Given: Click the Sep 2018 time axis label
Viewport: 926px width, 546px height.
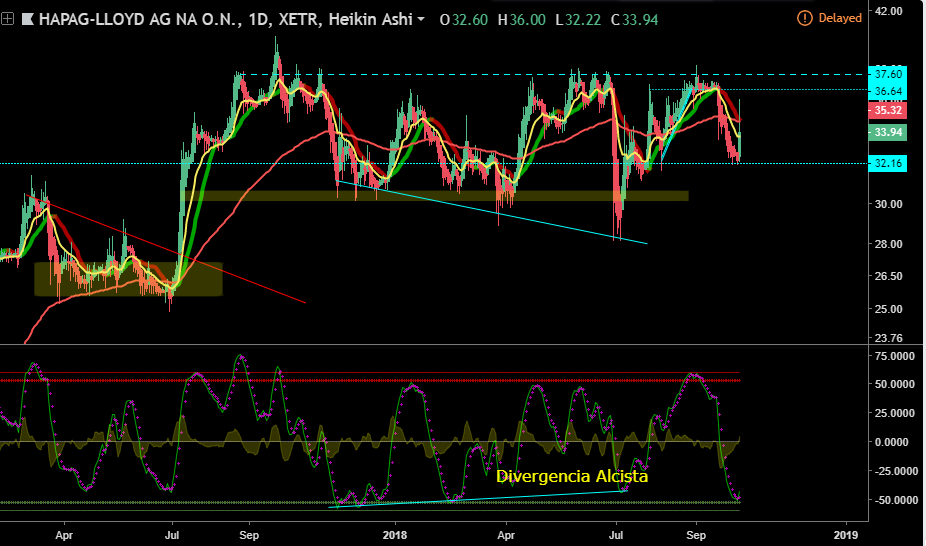Looking at the screenshot, I should [696, 535].
